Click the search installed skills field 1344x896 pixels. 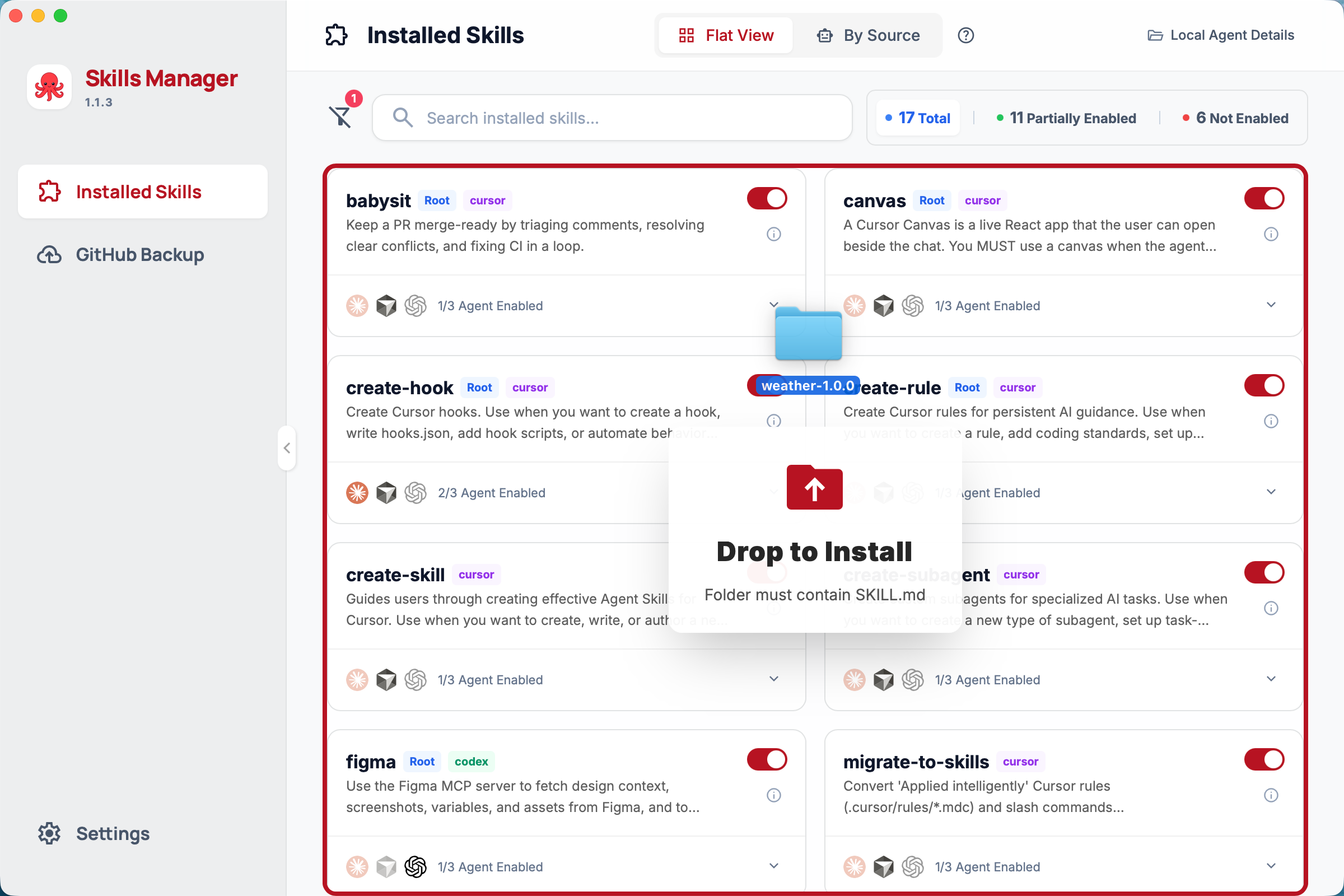click(x=612, y=118)
